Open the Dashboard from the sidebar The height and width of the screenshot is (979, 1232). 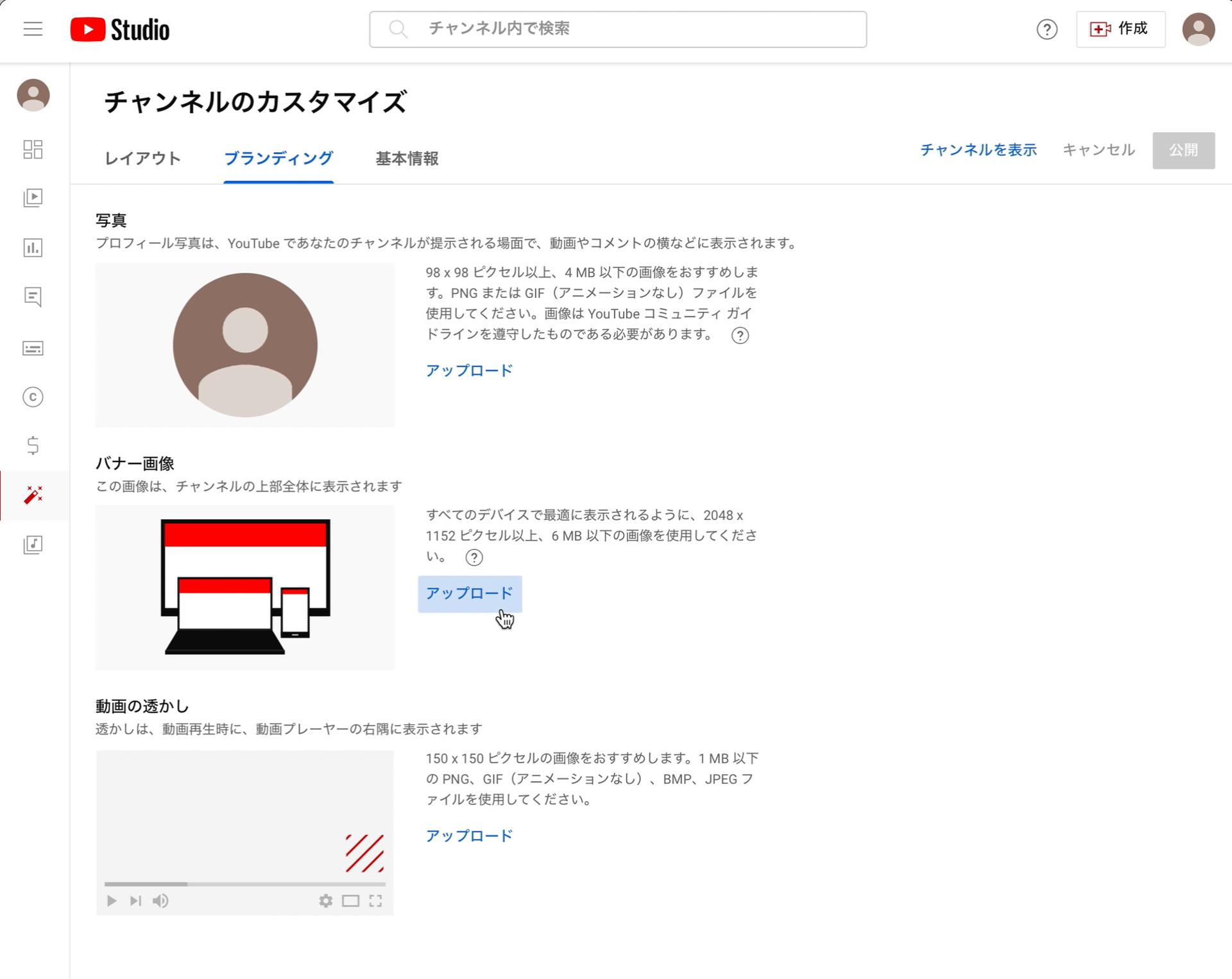pos(33,150)
